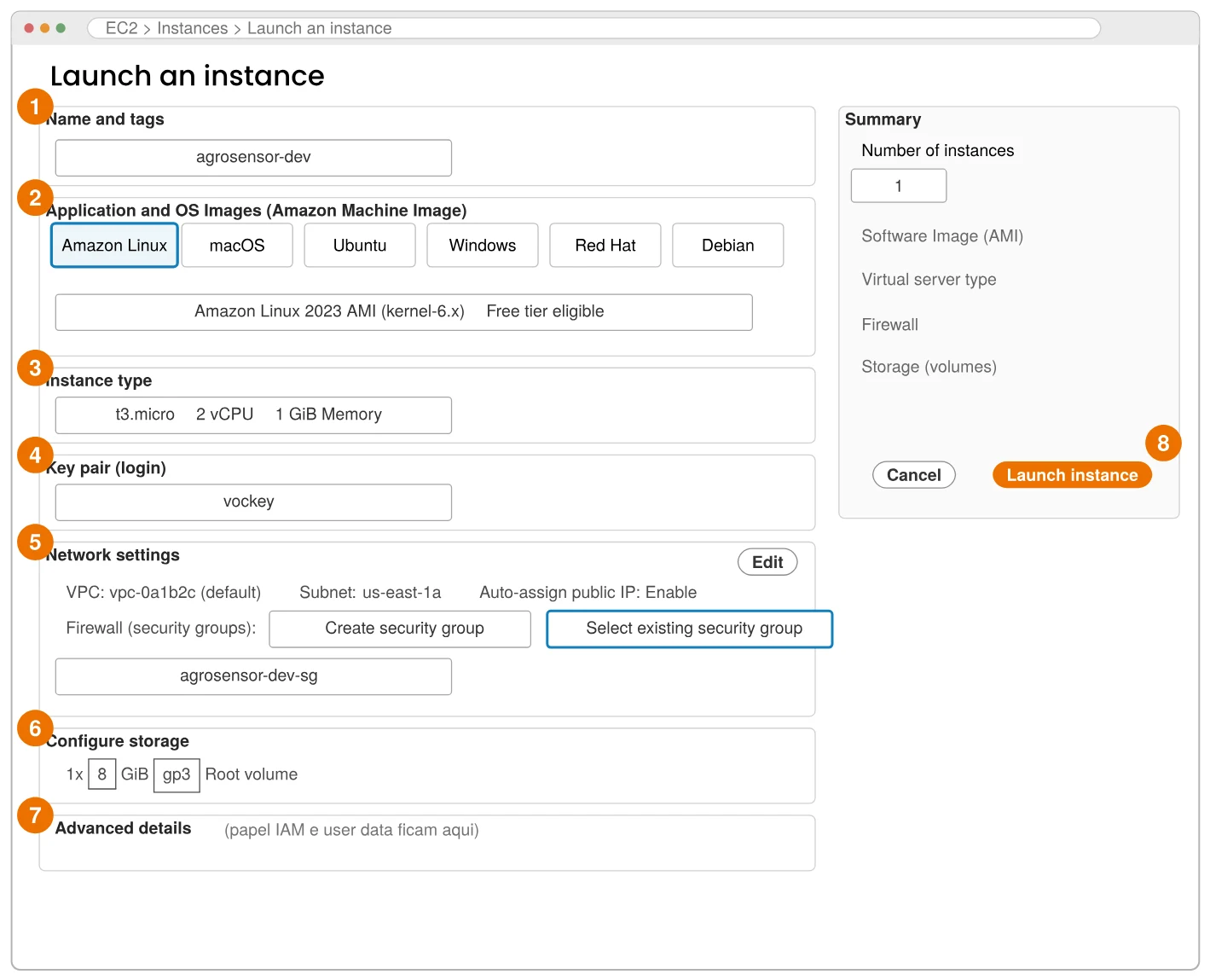Viewport: 1210px width, 980px height.
Task: Click the Subnet: us-east-1a text
Action: 370,593
